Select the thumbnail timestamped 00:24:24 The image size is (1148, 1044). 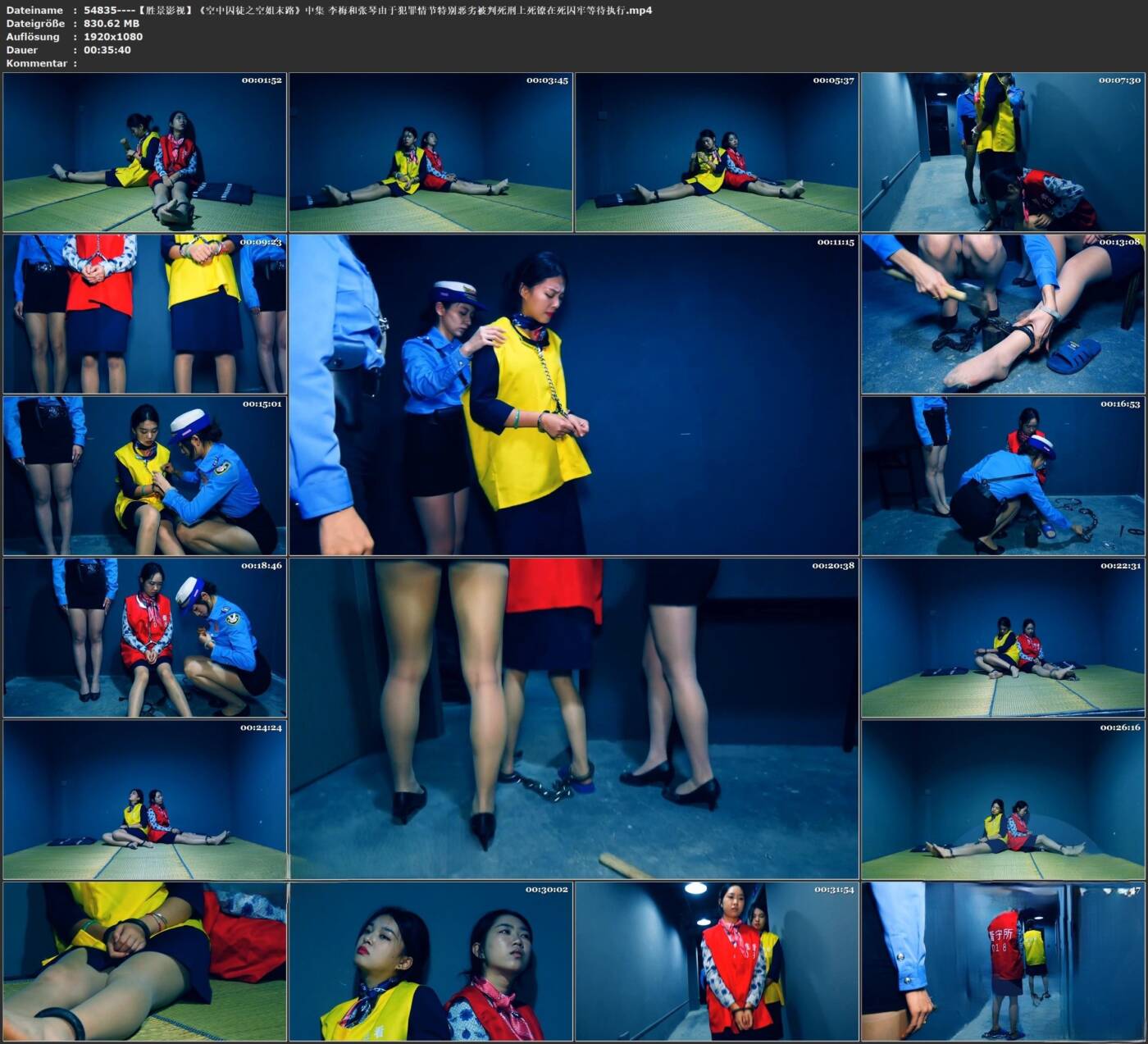coord(145,800)
